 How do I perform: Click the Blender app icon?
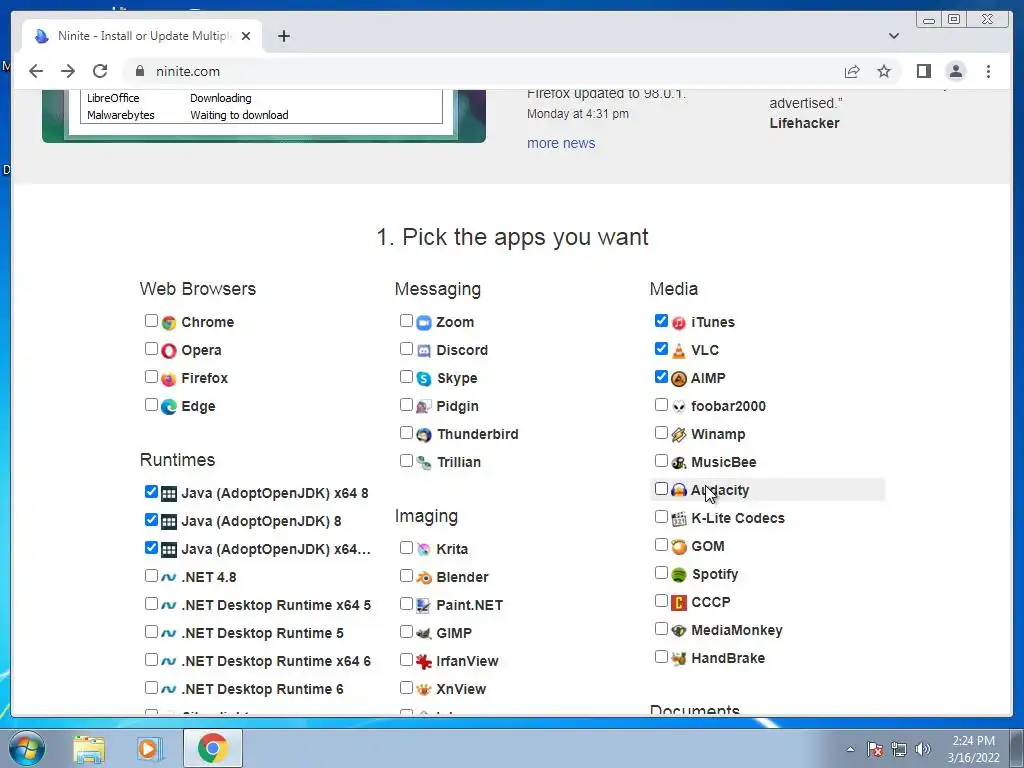pyautogui.click(x=424, y=577)
